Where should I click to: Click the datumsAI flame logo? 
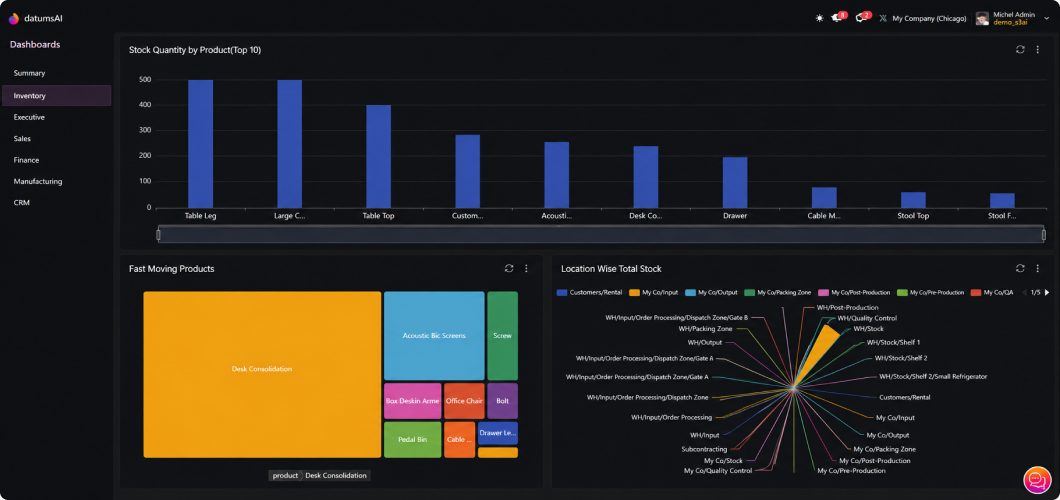[x=14, y=19]
